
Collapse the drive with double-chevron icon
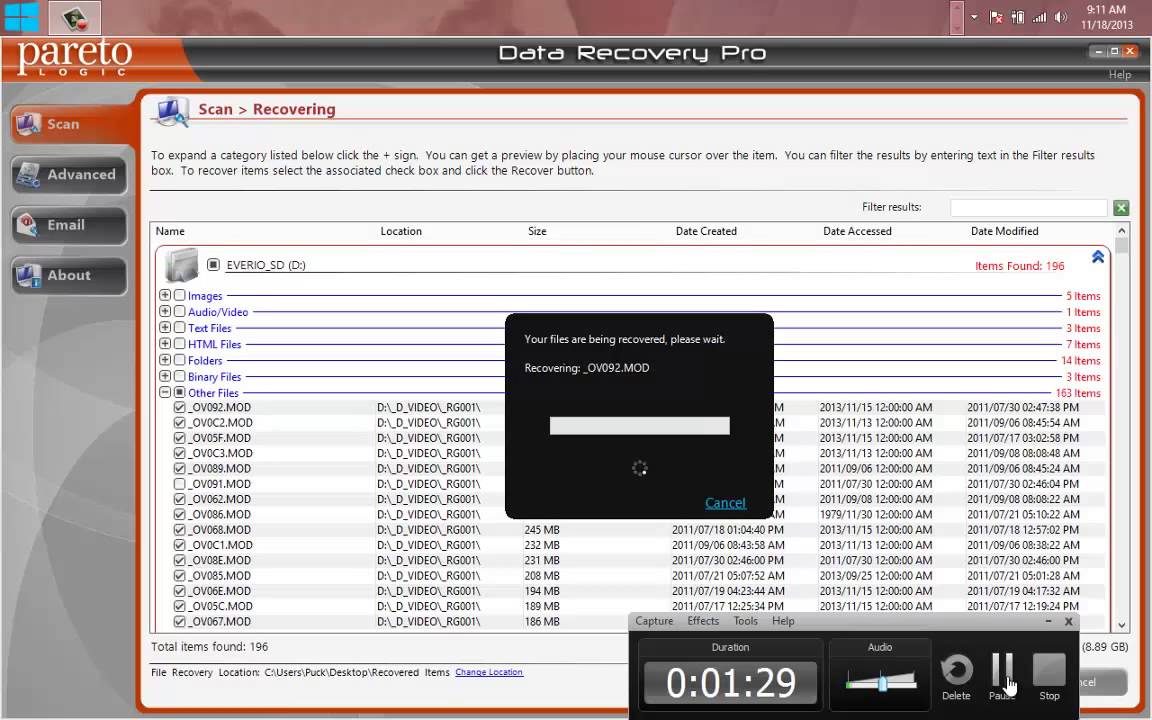tap(1098, 257)
